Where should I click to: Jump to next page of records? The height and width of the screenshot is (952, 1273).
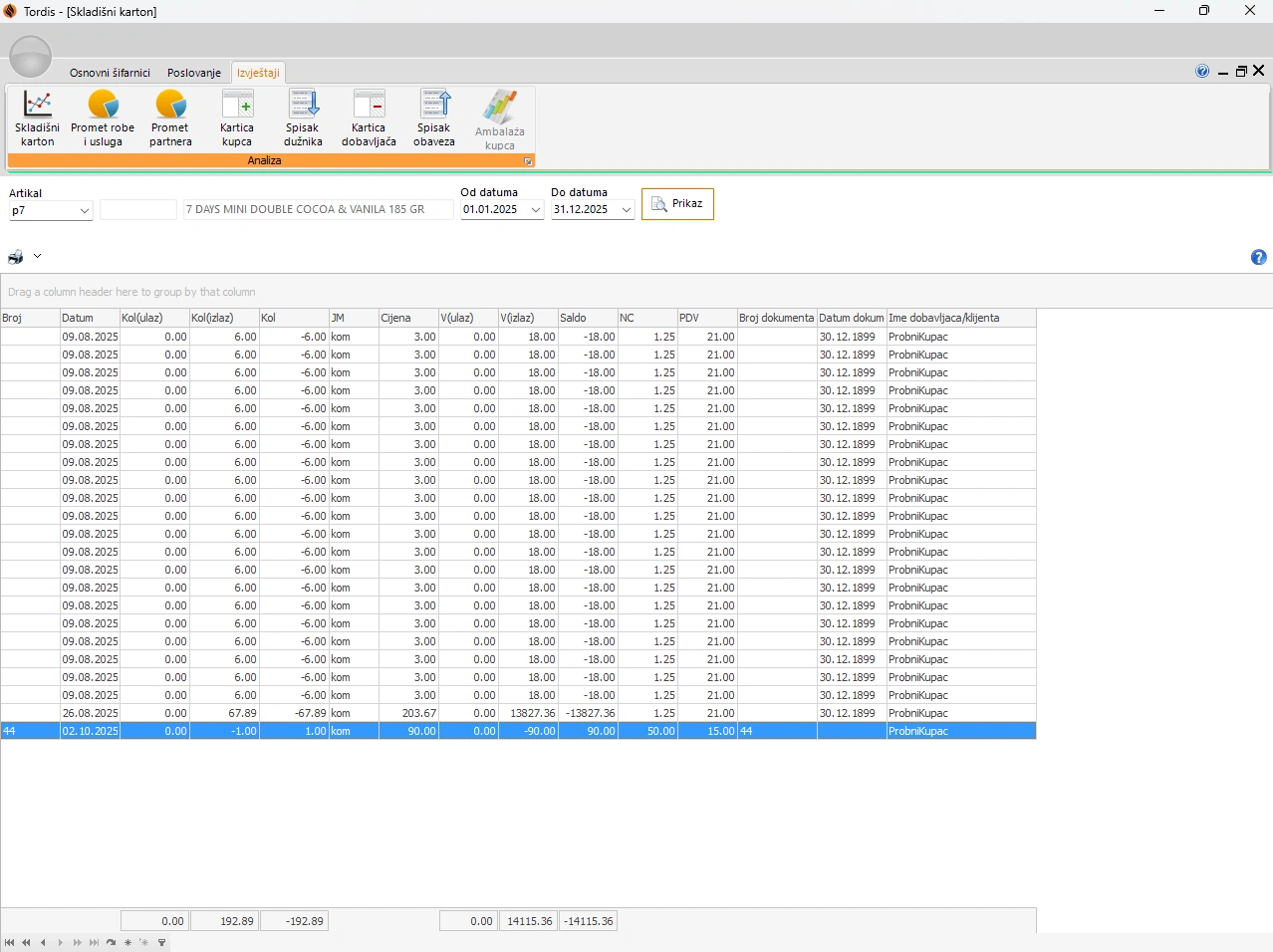coord(77,942)
